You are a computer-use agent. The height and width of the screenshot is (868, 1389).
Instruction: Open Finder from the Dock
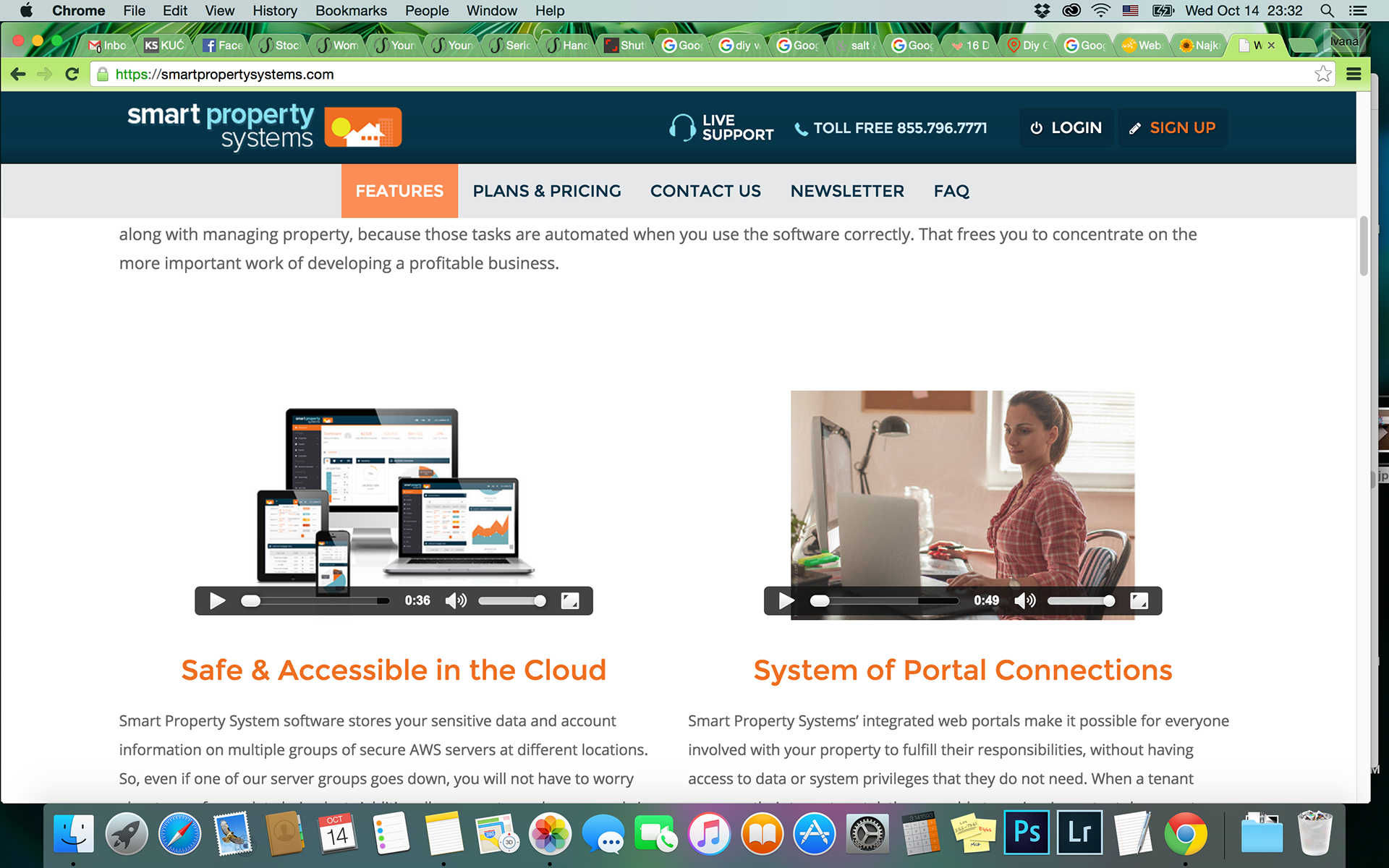tap(74, 833)
